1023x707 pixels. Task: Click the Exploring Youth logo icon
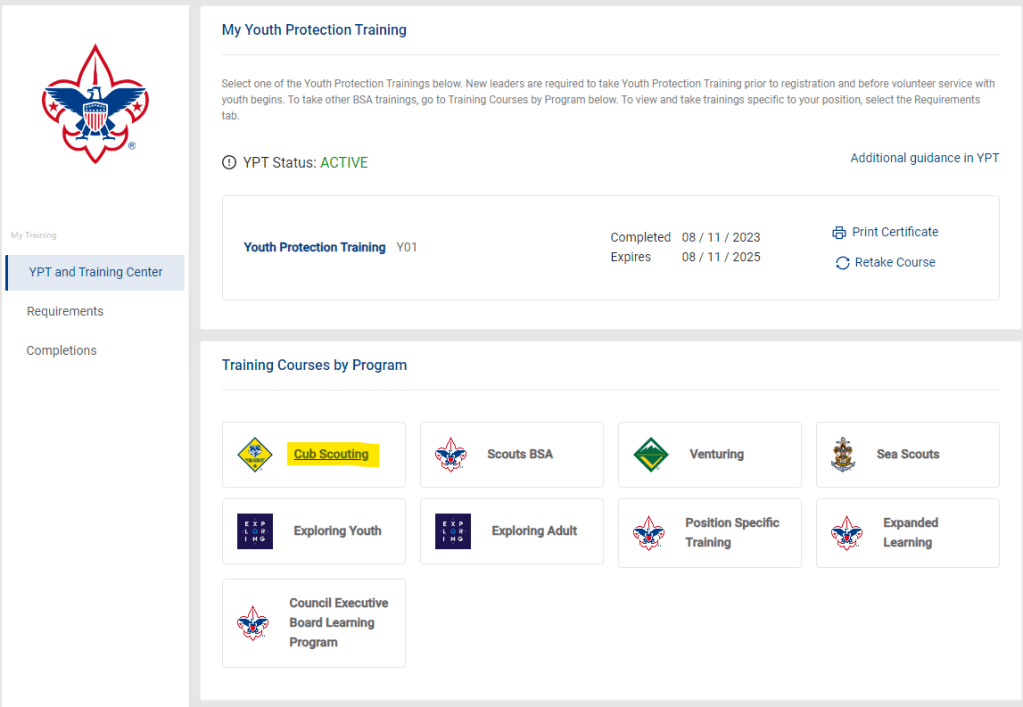coord(255,531)
